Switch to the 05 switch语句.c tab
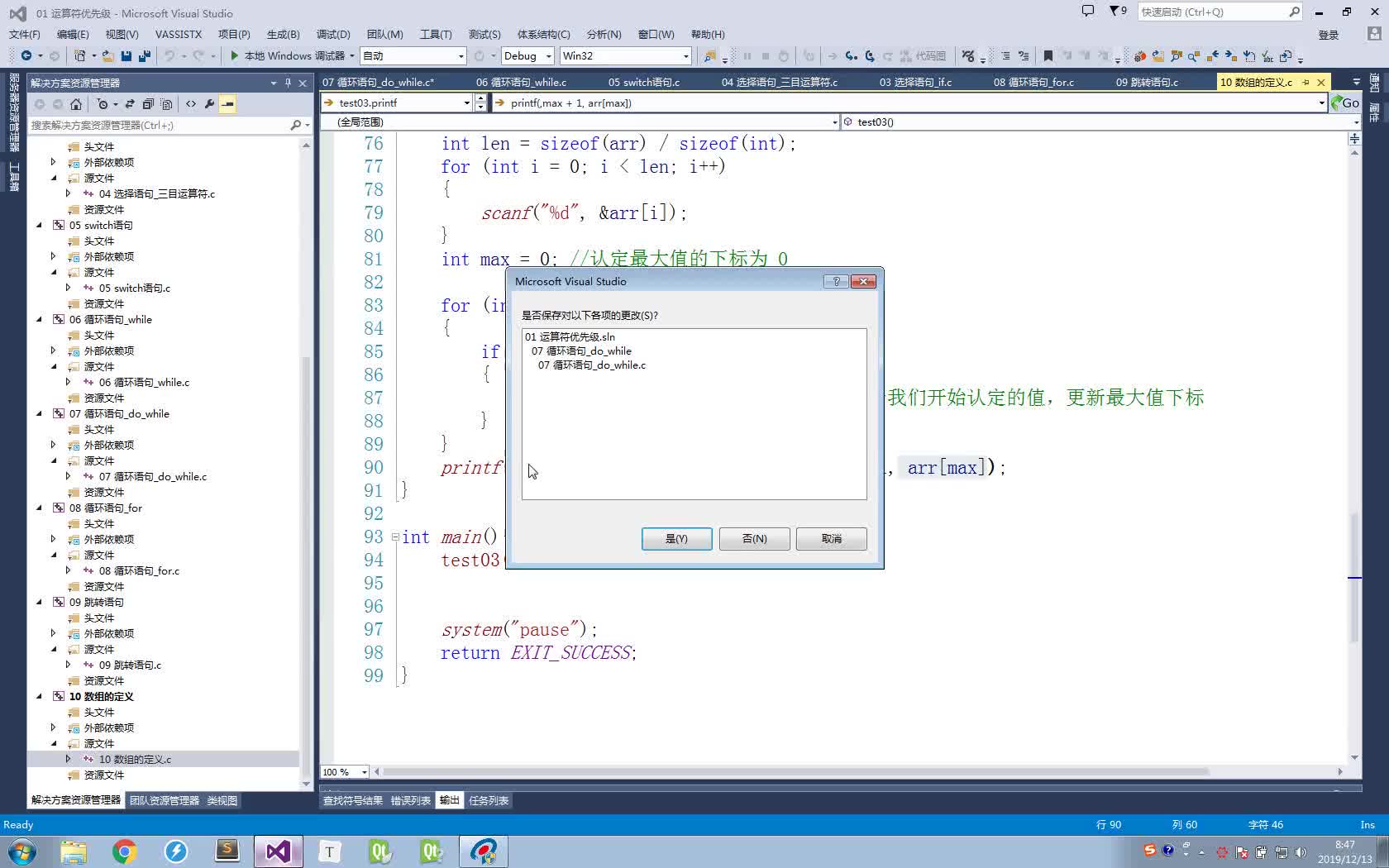 (x=644, y=82)
